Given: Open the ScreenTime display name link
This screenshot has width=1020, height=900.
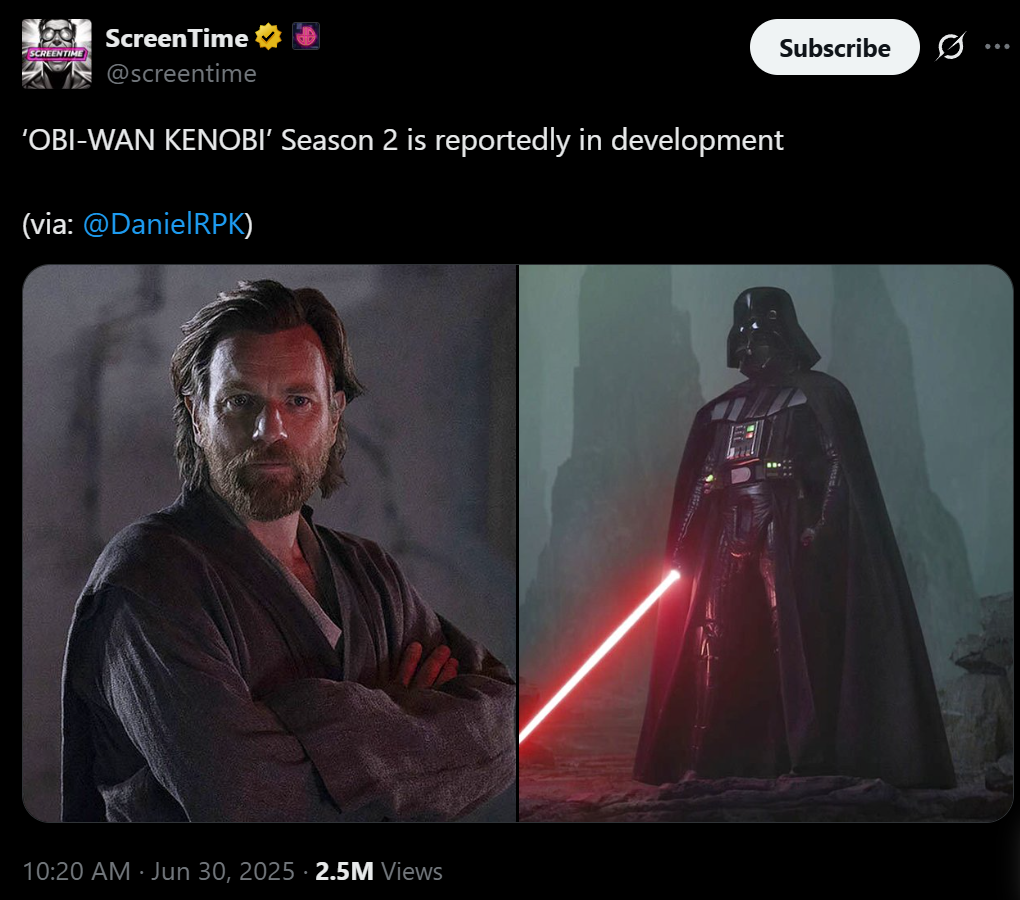Looking at the screenshot, I should pos(176,38).
